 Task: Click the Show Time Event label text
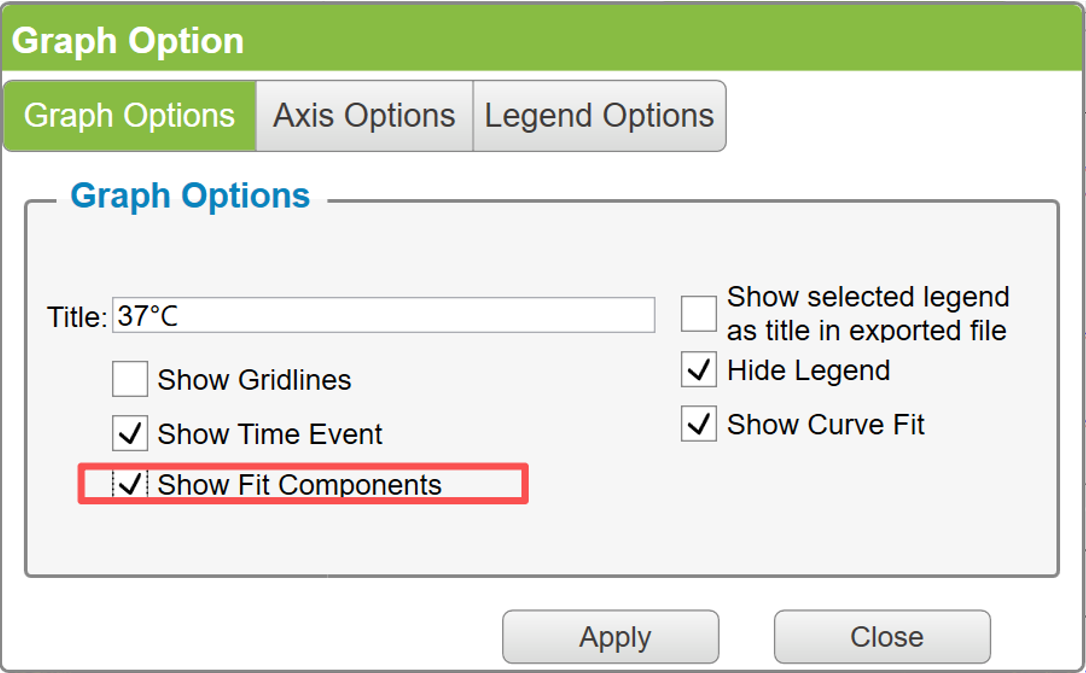tap(269, 435)
